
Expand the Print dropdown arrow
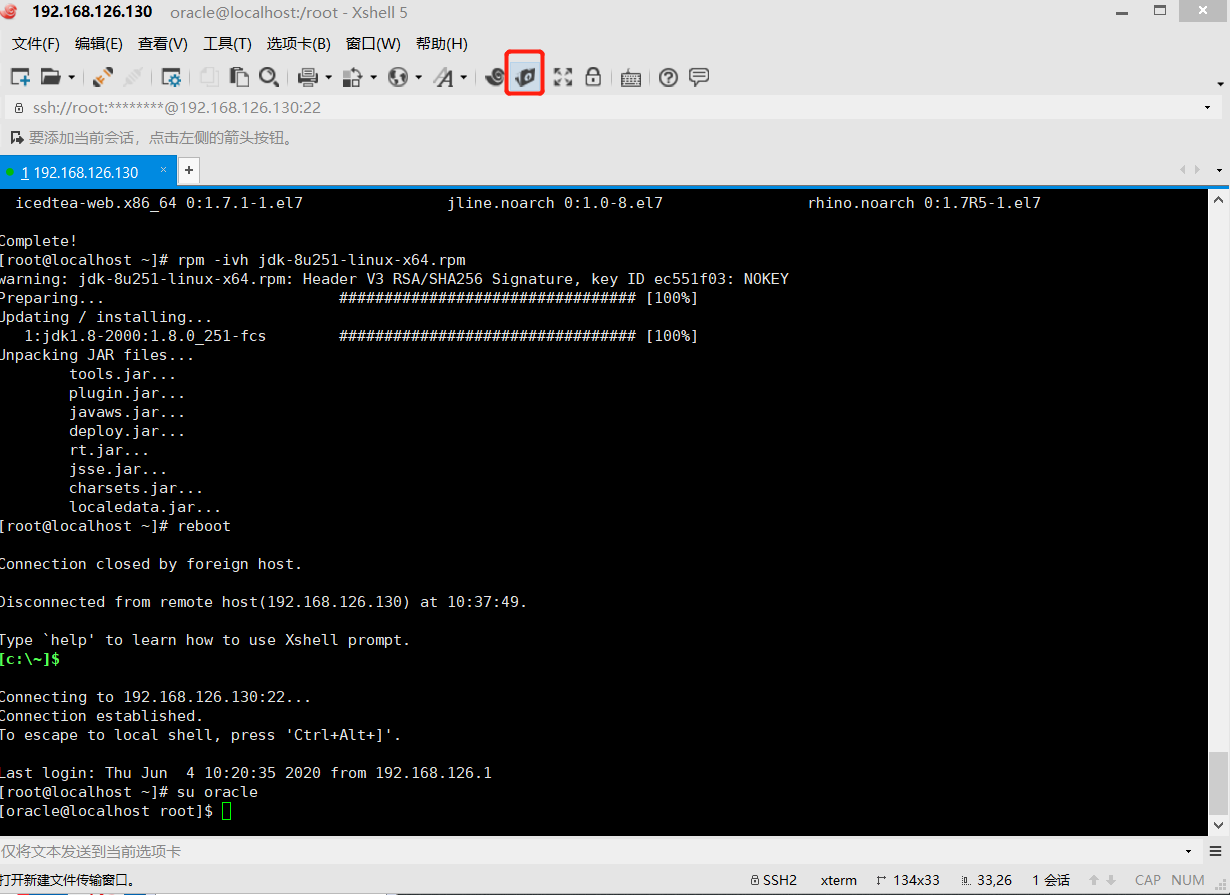click(327, 77)
